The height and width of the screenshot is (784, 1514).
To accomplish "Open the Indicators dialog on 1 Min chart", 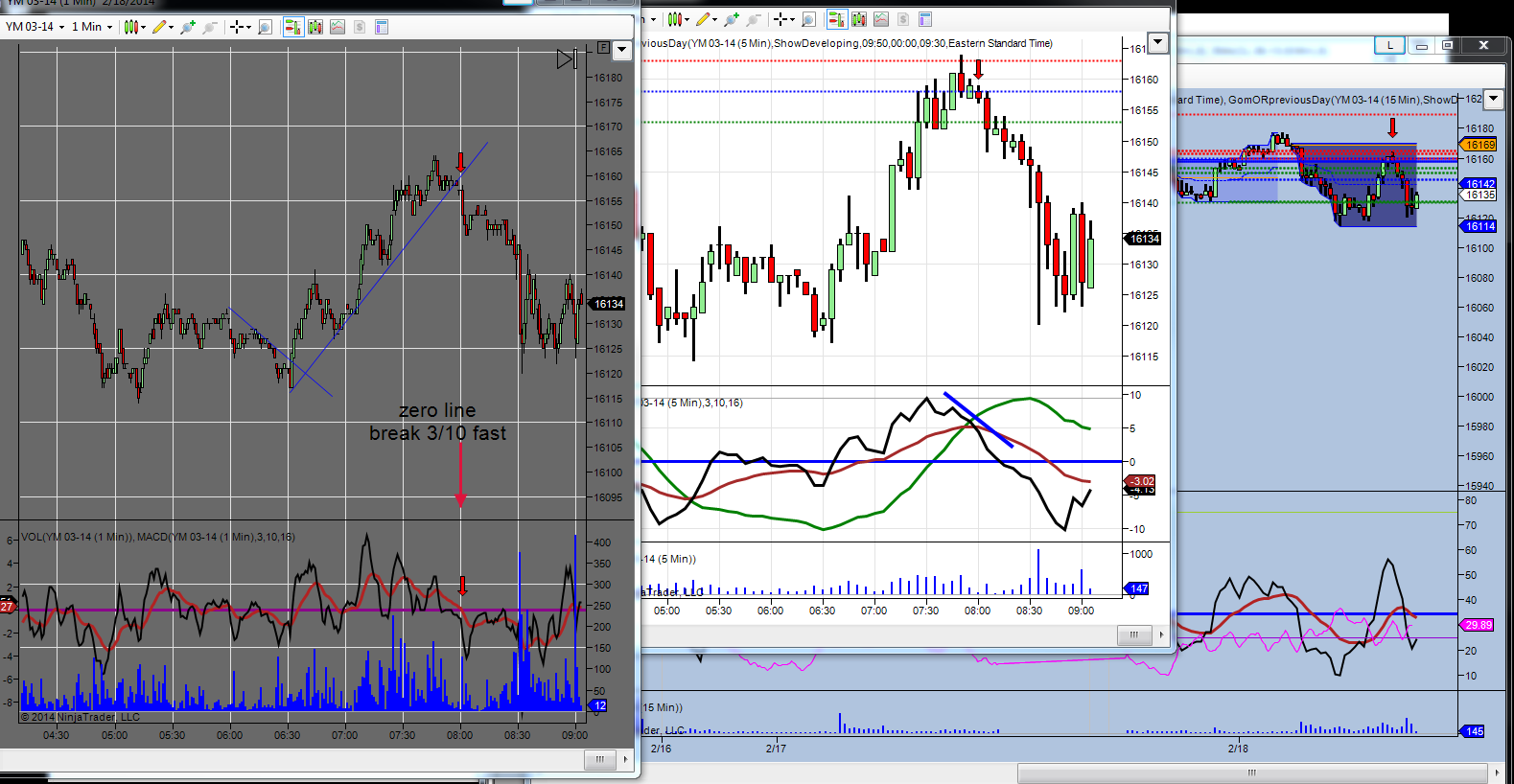I will (337, 27).
